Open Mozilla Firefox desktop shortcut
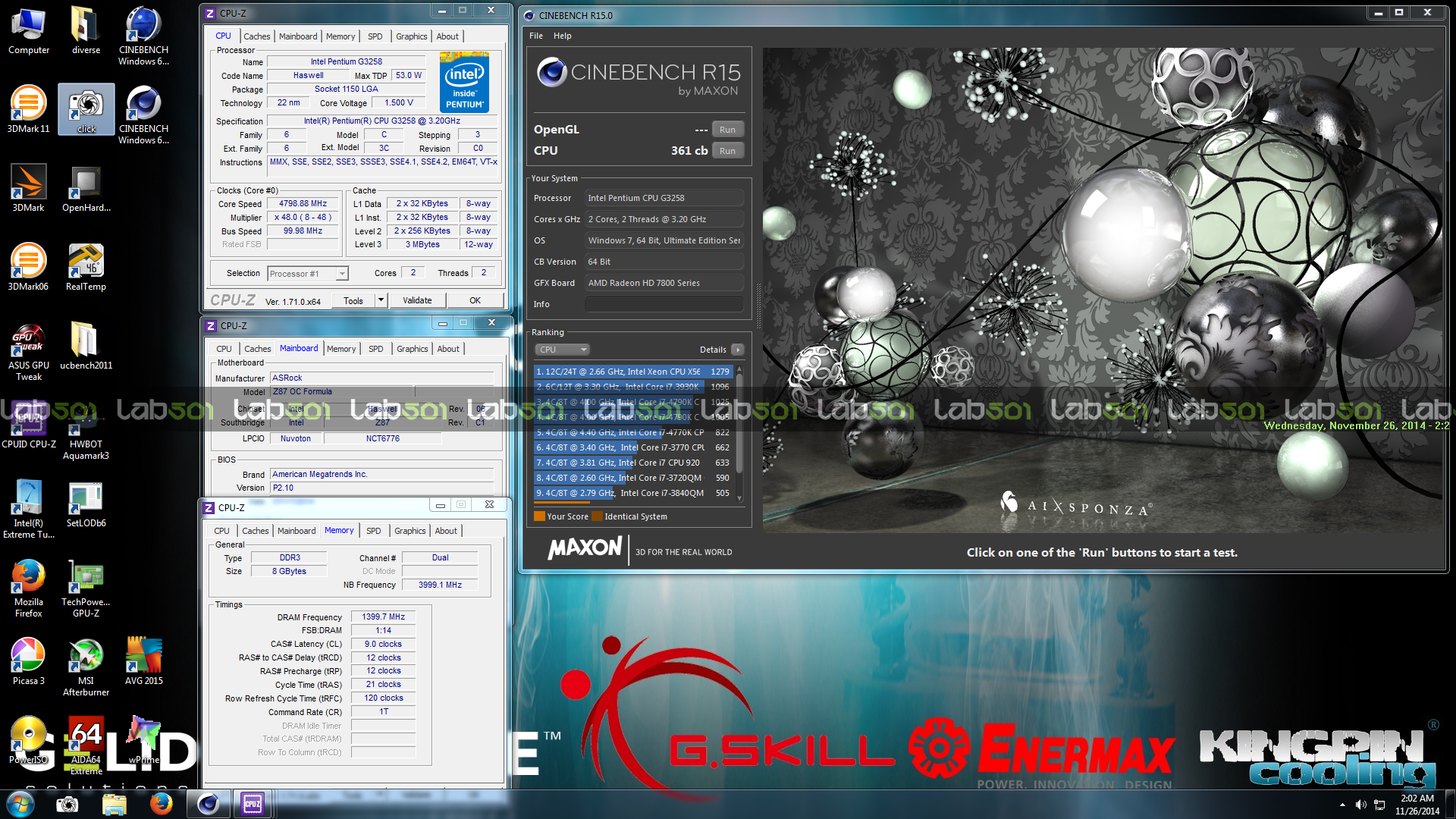 pos(28,588)
